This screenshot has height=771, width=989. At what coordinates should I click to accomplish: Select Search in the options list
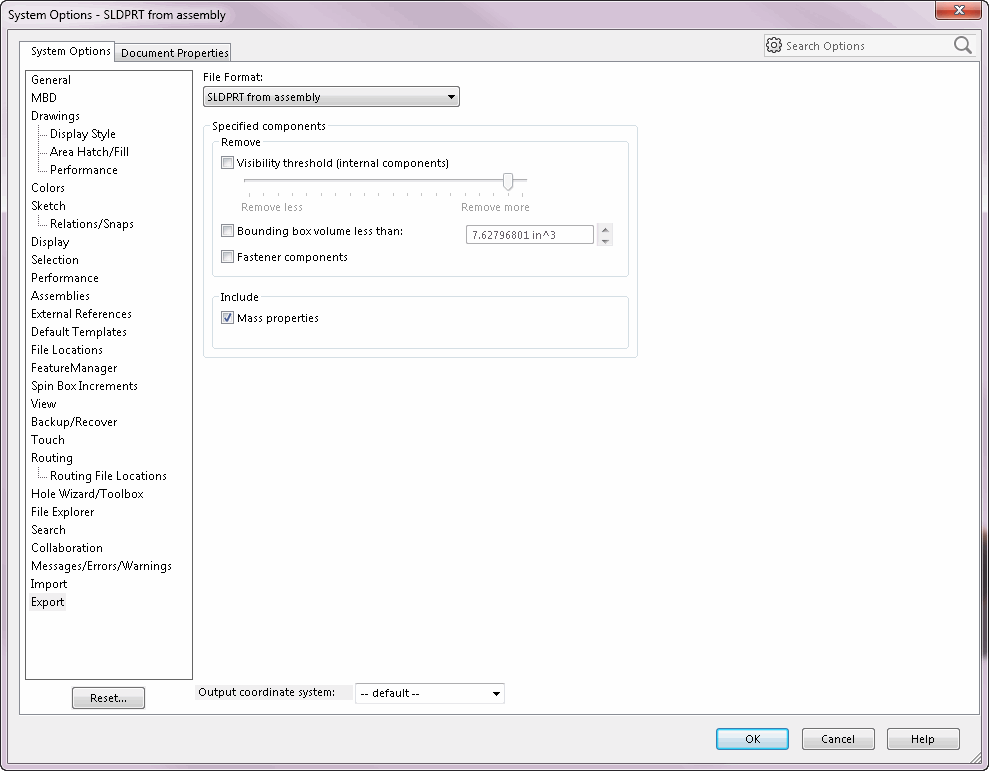coord(49,530)
